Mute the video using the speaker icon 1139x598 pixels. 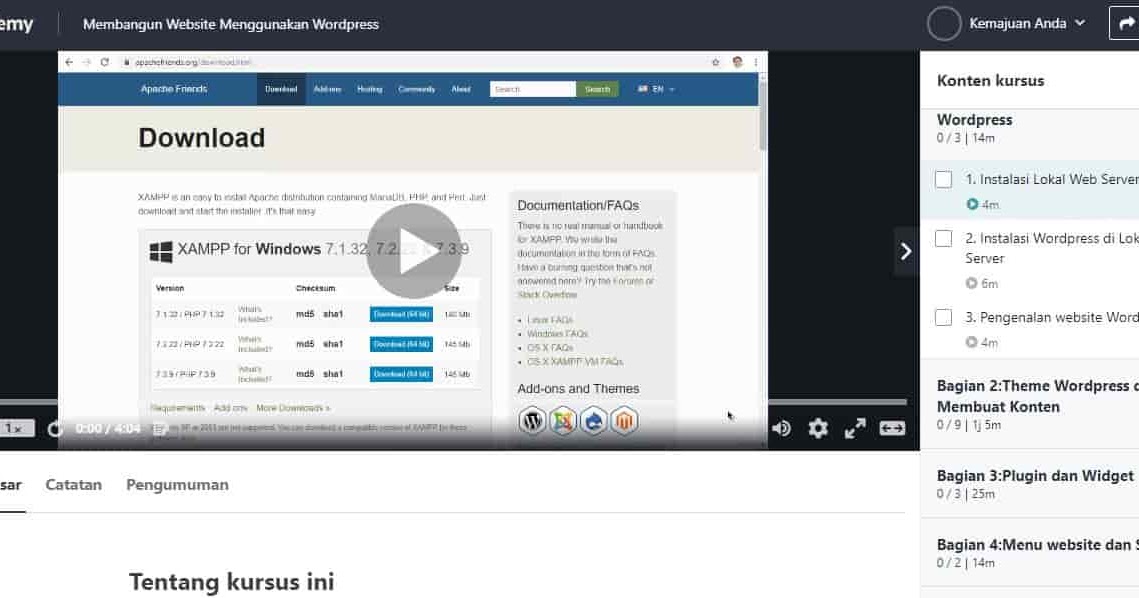782,429
